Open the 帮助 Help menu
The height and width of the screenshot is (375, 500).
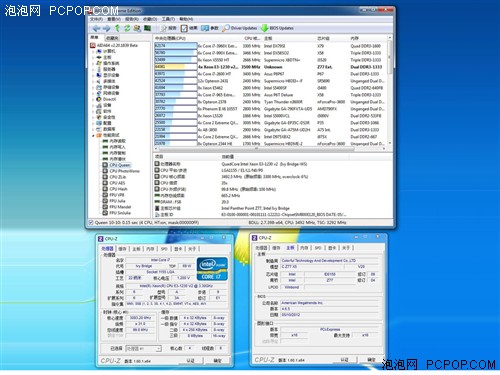(186, 19)
